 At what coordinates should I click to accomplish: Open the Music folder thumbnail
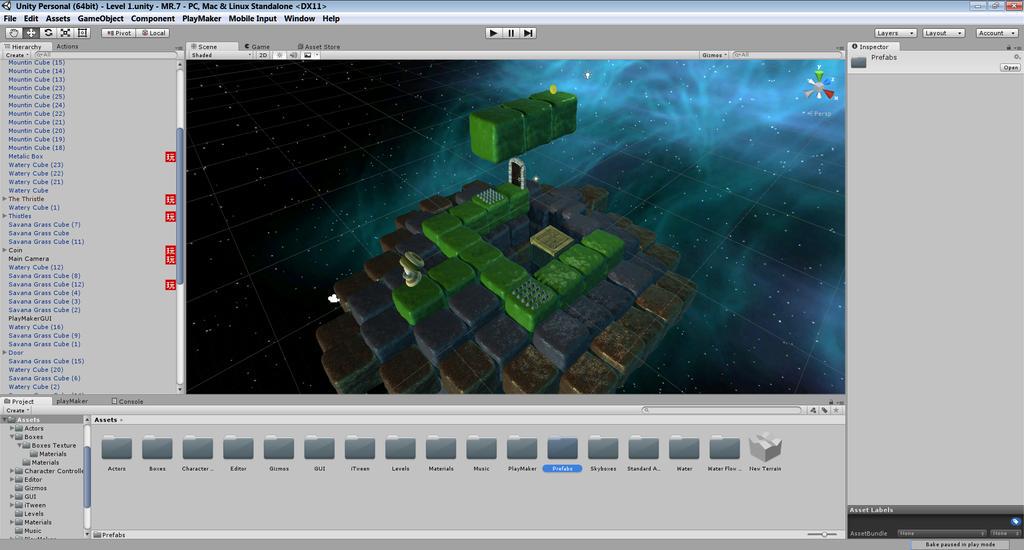tap(481, 449)
